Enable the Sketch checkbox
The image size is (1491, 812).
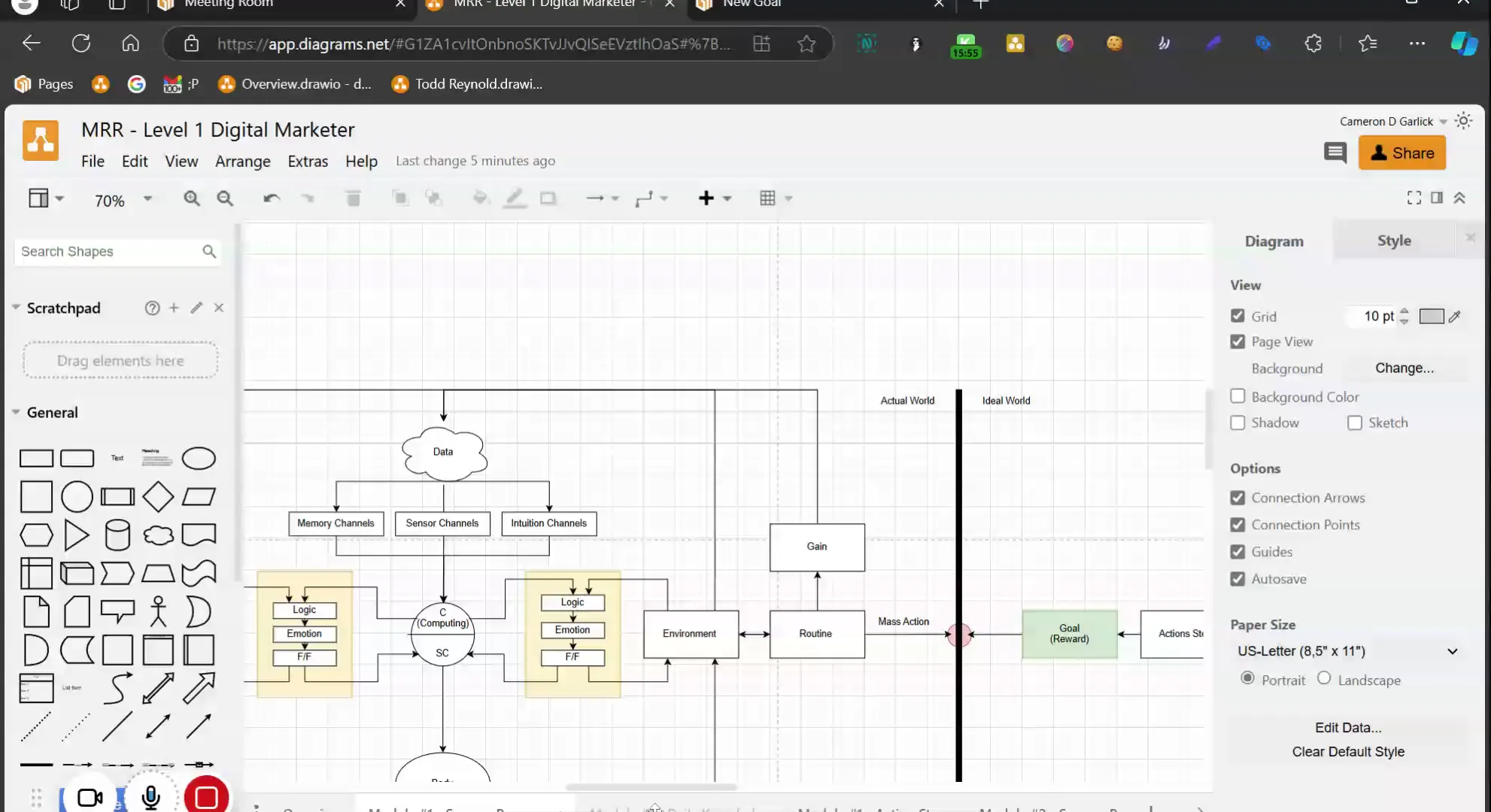point(1355,423)
